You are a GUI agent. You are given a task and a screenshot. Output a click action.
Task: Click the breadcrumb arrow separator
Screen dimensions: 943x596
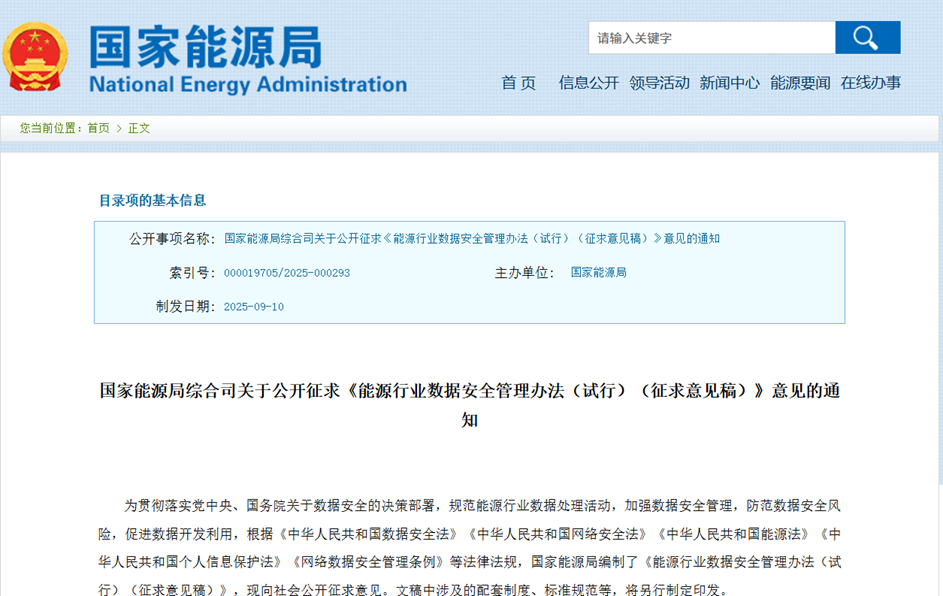[119, 129]
